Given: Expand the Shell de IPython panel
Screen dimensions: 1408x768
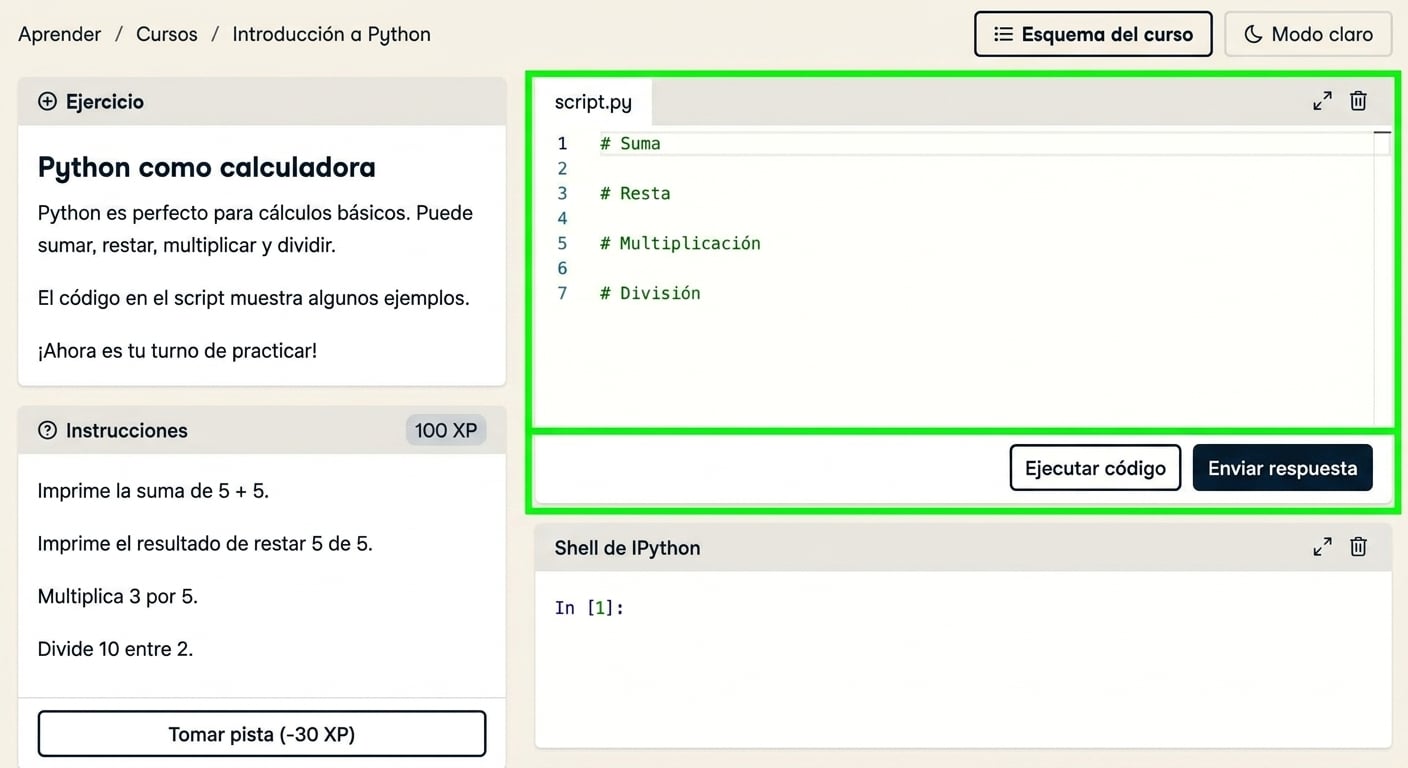Looking at the screenshot, I should click(1322, 547).
